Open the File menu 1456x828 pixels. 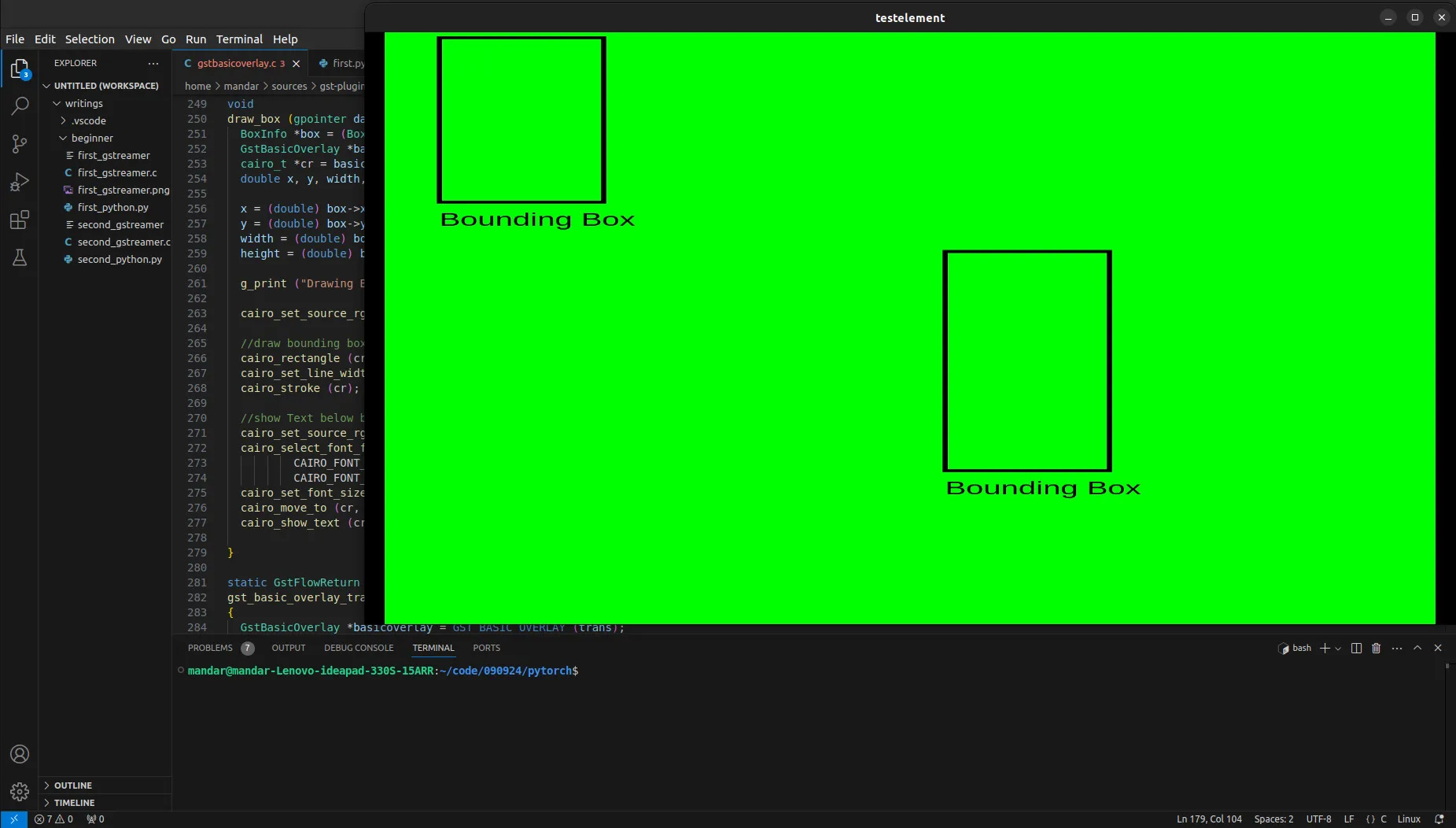(15, 39)
